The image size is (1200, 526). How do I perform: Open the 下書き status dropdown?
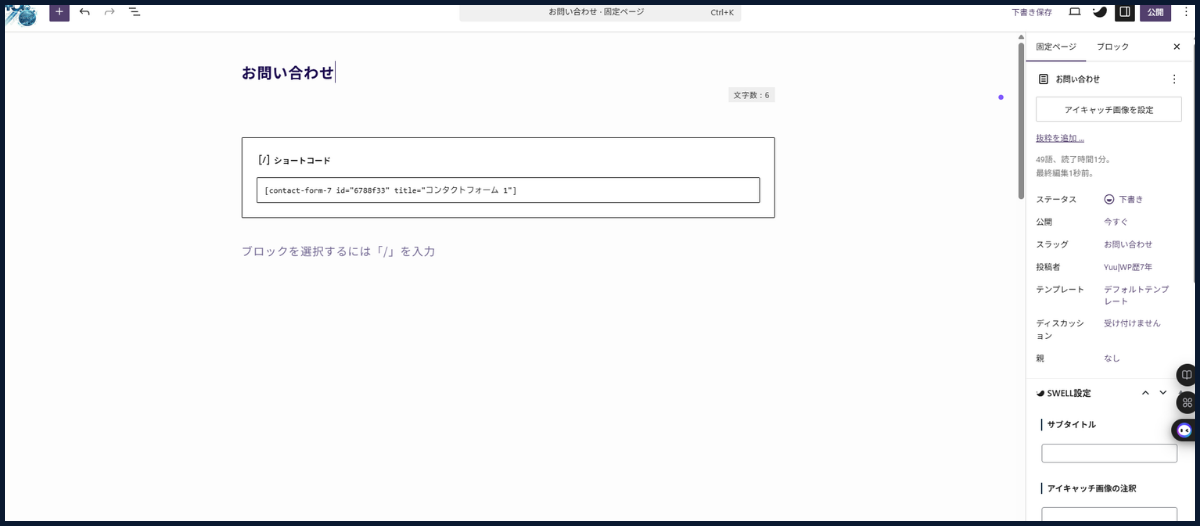(x=1126, y=199)
